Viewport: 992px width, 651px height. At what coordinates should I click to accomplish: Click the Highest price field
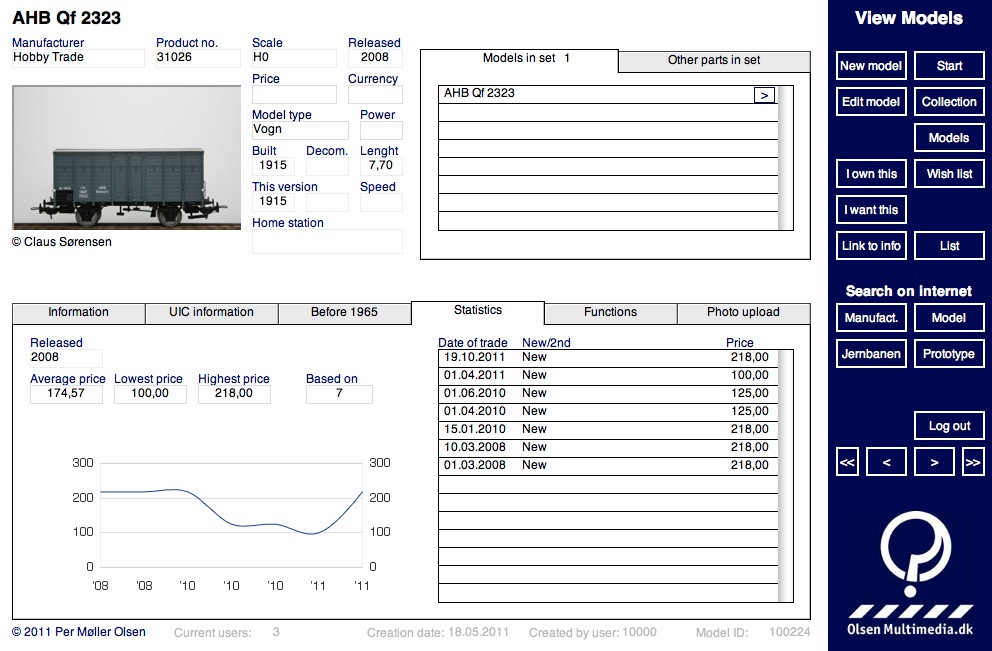234,394
